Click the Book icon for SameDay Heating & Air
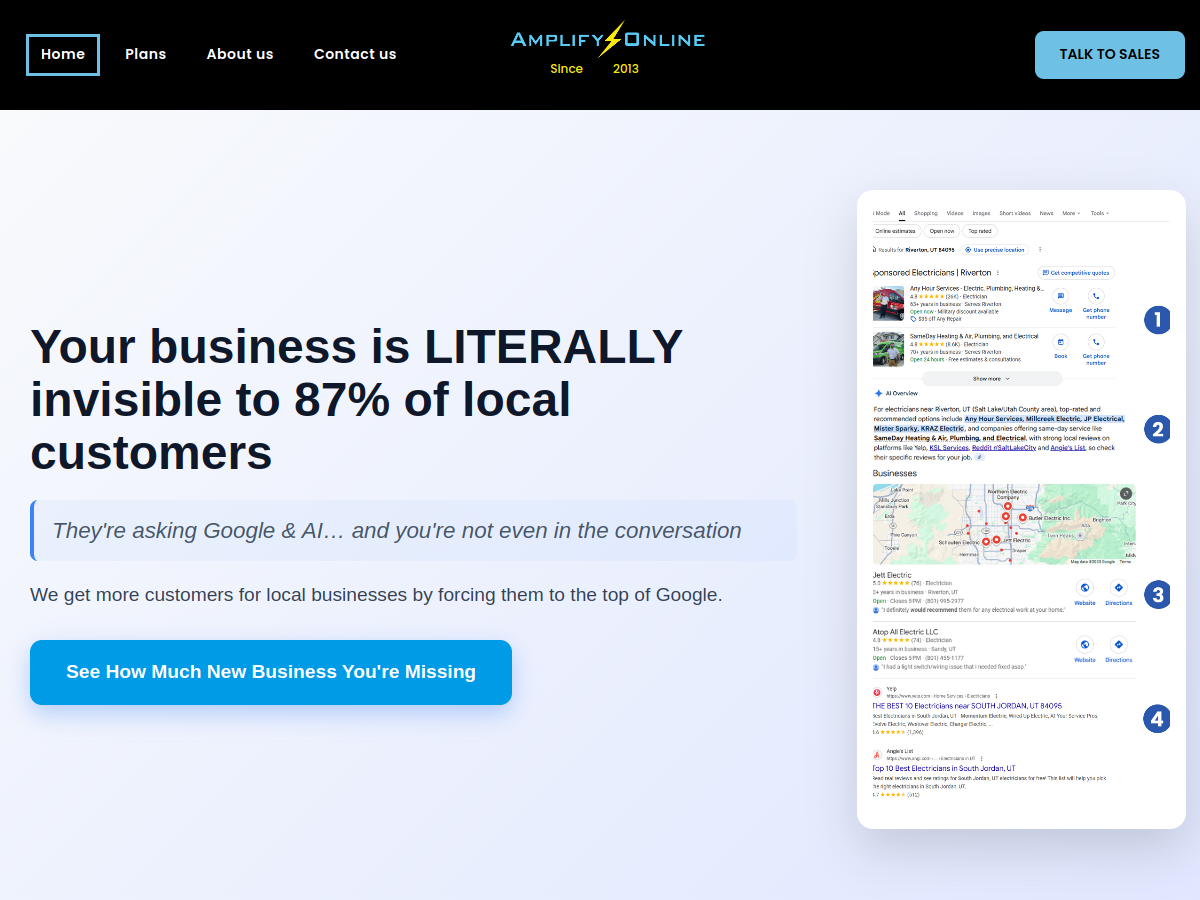 pos(1061,342)
